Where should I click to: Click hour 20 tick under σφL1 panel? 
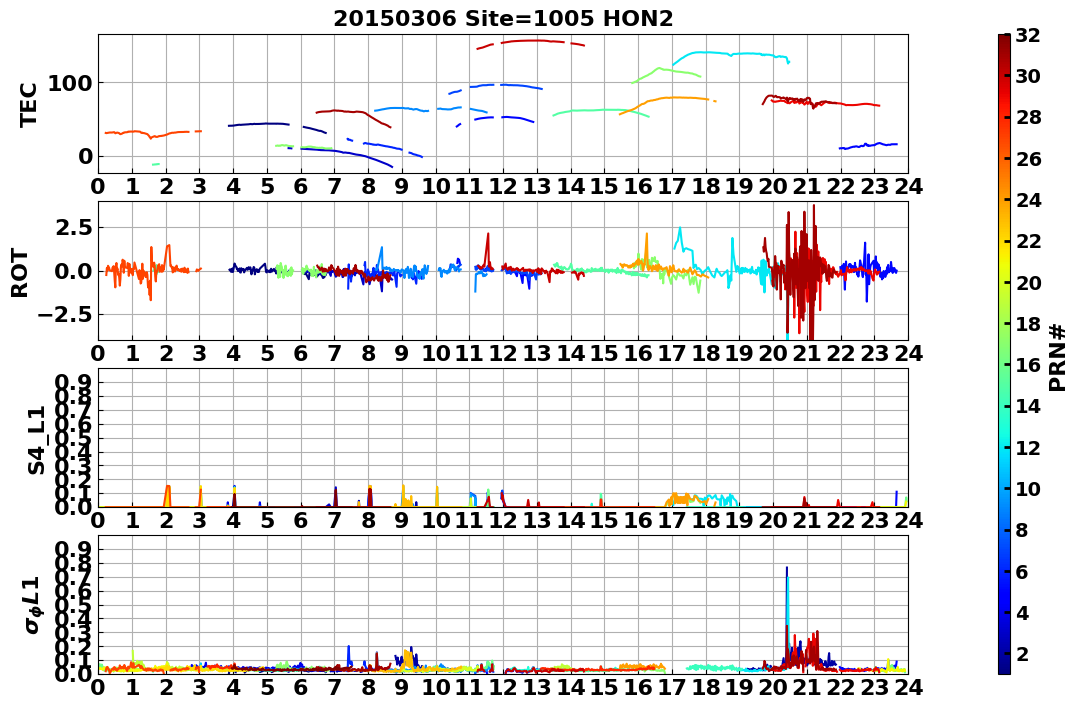(x=773, y=686)
